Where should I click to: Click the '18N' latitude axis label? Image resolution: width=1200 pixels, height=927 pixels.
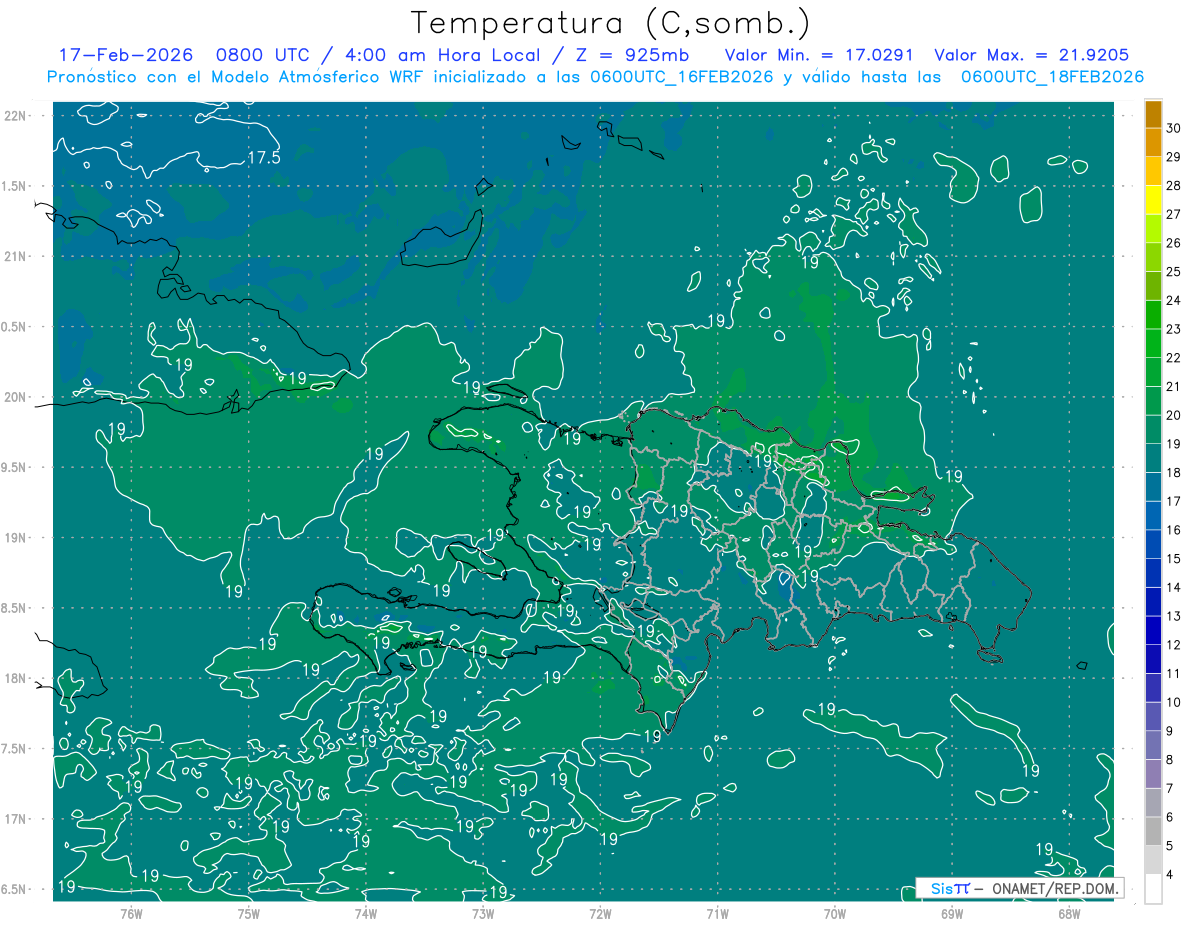(x=15, y=678)
